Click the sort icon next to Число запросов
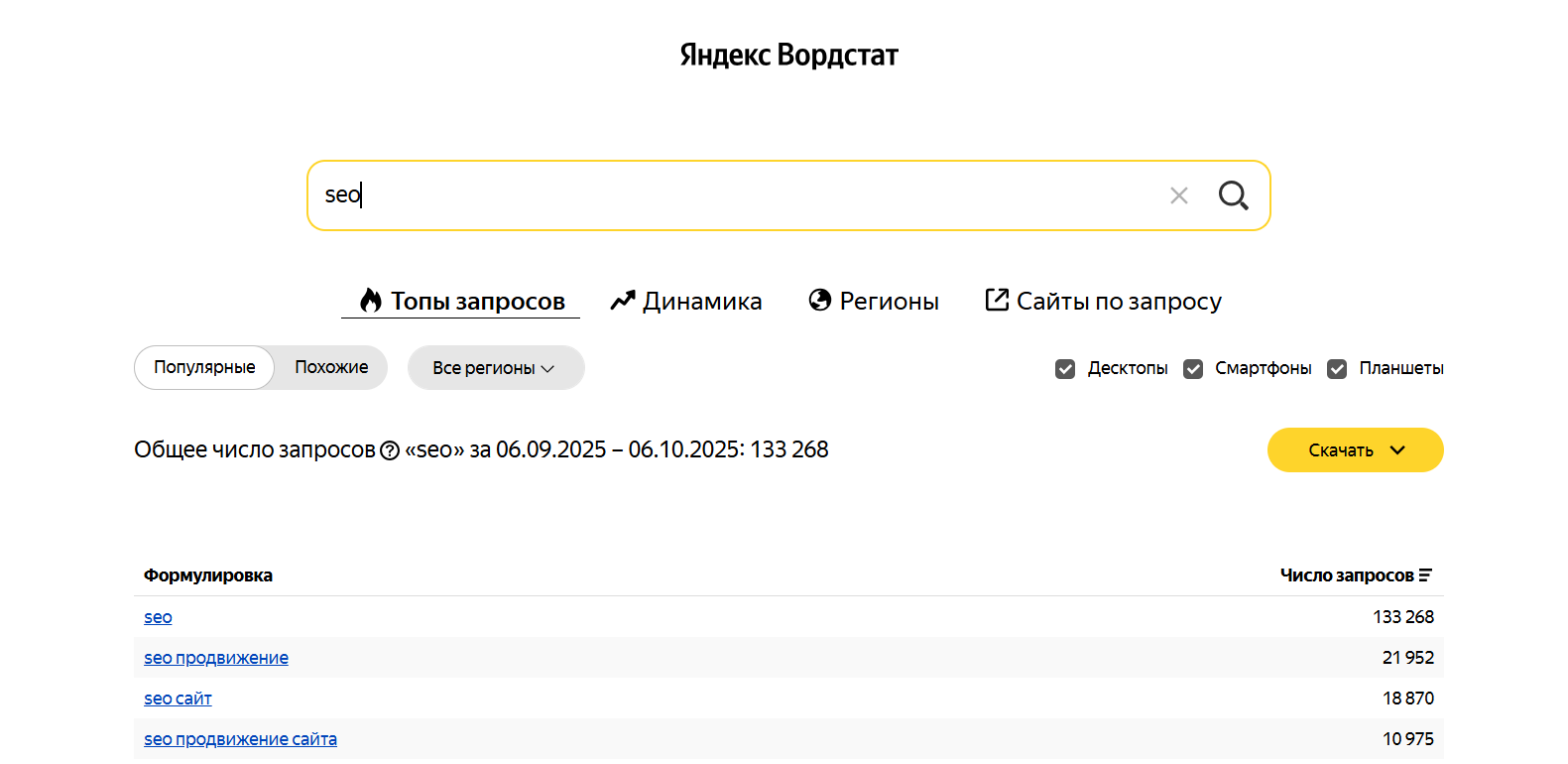 point(1425,575)
